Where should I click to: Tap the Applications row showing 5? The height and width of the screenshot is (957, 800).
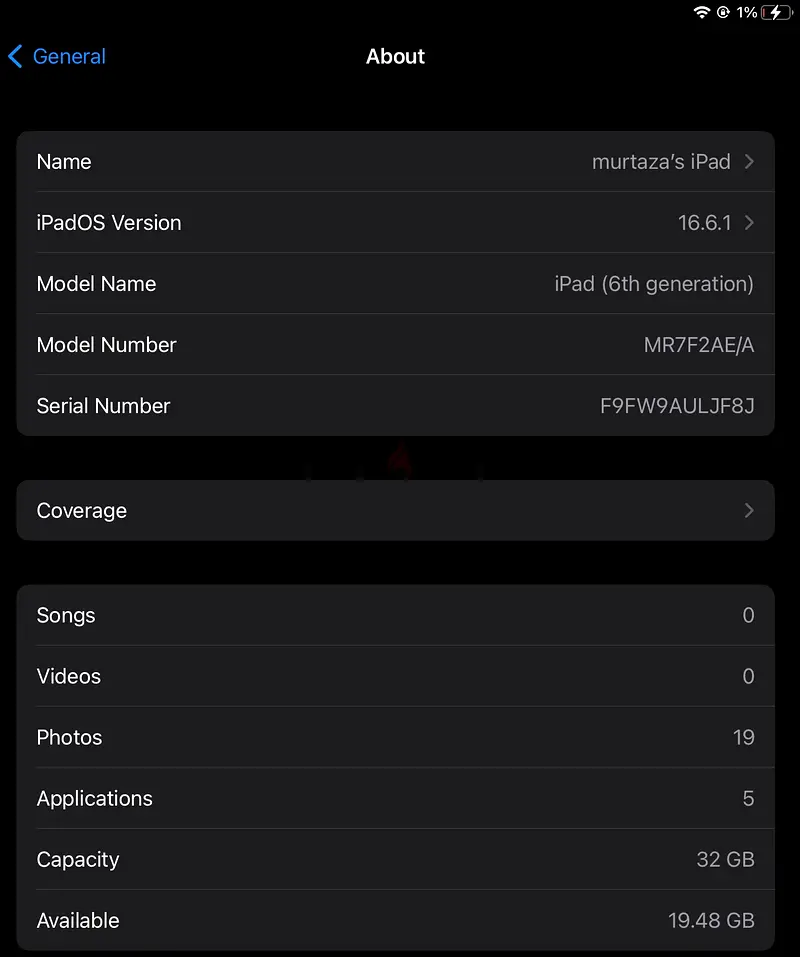point(395,798)
